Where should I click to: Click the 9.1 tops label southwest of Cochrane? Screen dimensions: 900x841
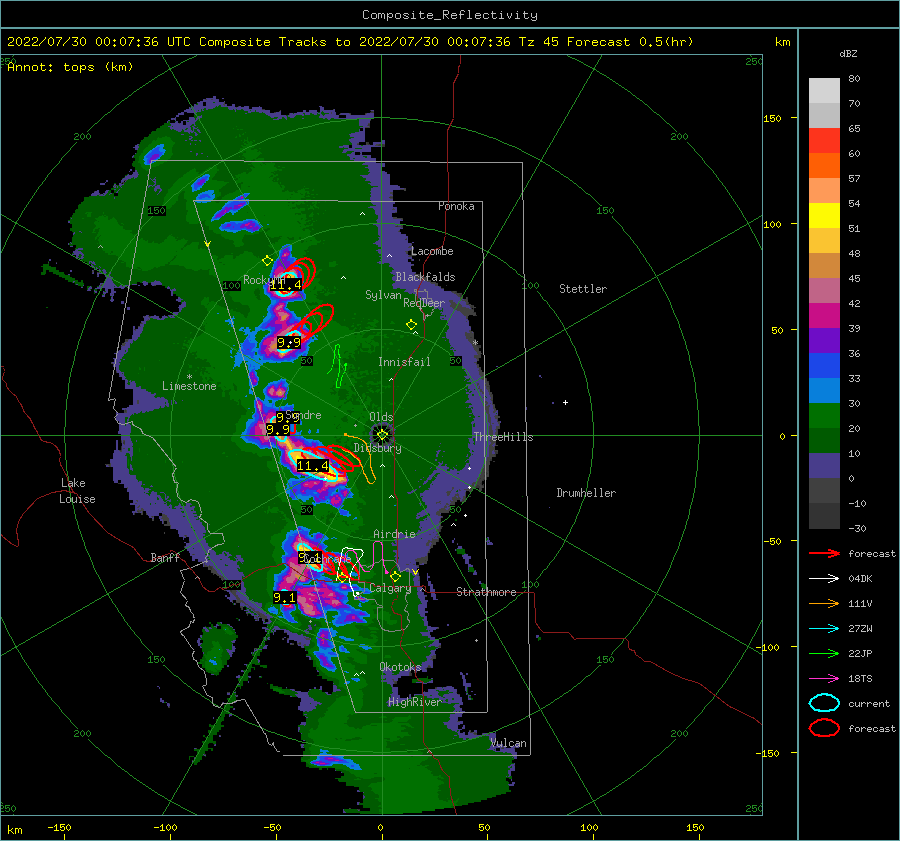pos(285,598)
